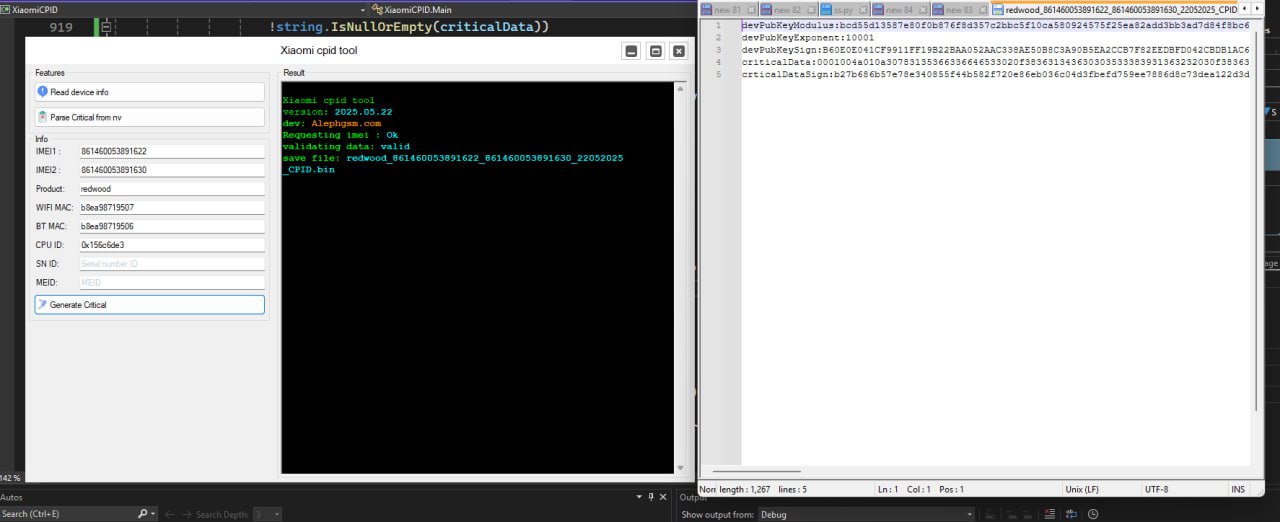
Task: Click the criticalData line in Notepad++
Action: tap(995, 62)
